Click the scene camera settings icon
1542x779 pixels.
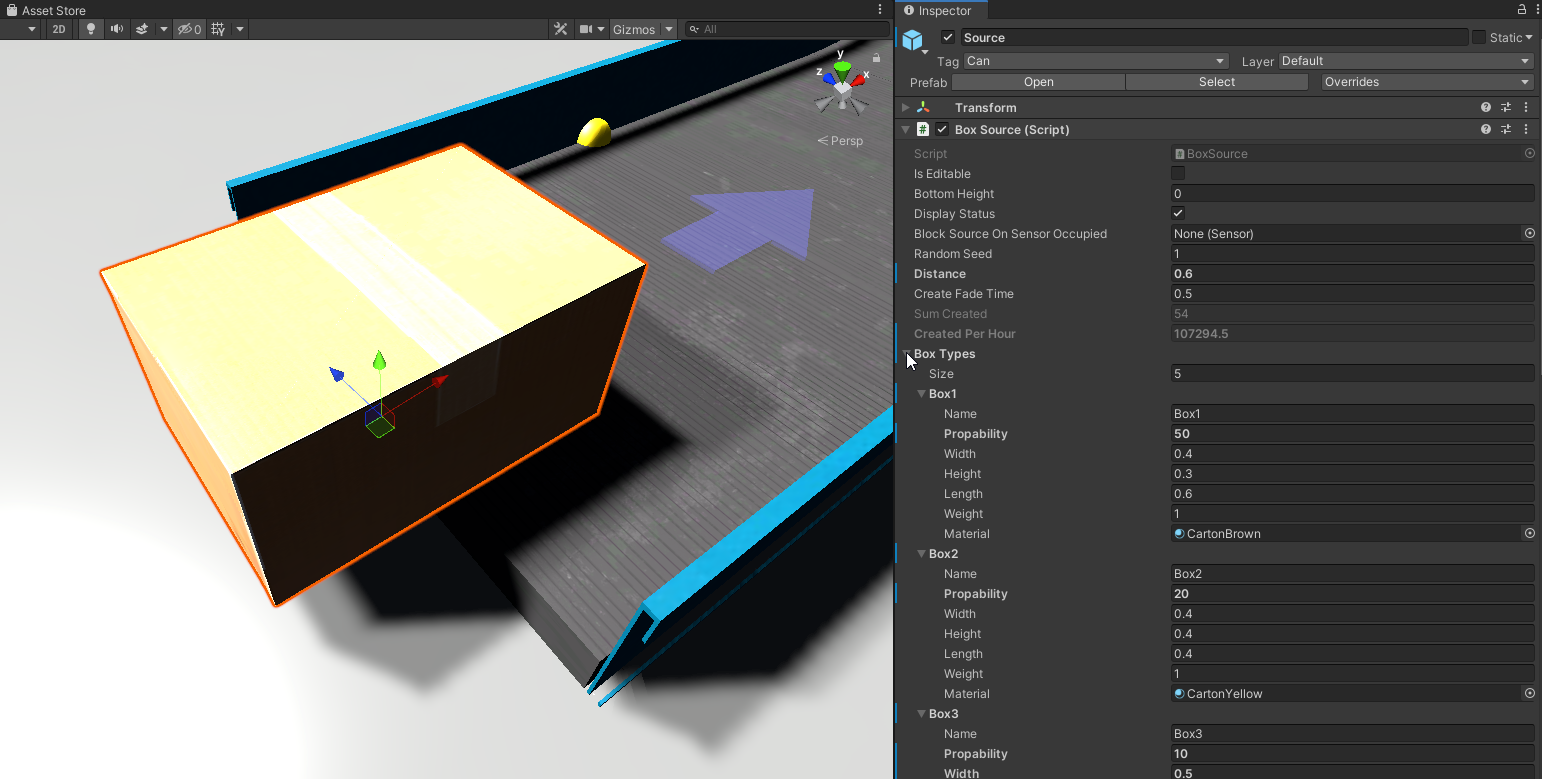click(587, 29)
